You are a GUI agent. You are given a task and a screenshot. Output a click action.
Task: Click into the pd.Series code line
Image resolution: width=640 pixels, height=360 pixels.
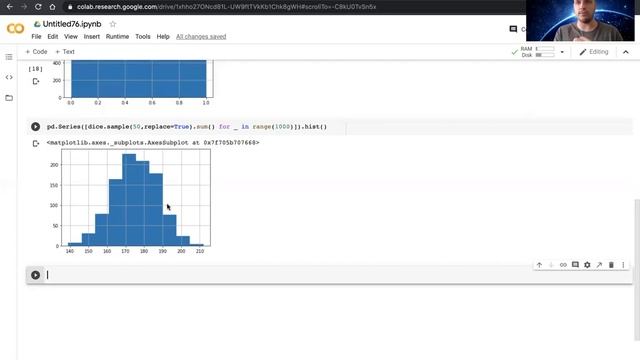(187, 127)
